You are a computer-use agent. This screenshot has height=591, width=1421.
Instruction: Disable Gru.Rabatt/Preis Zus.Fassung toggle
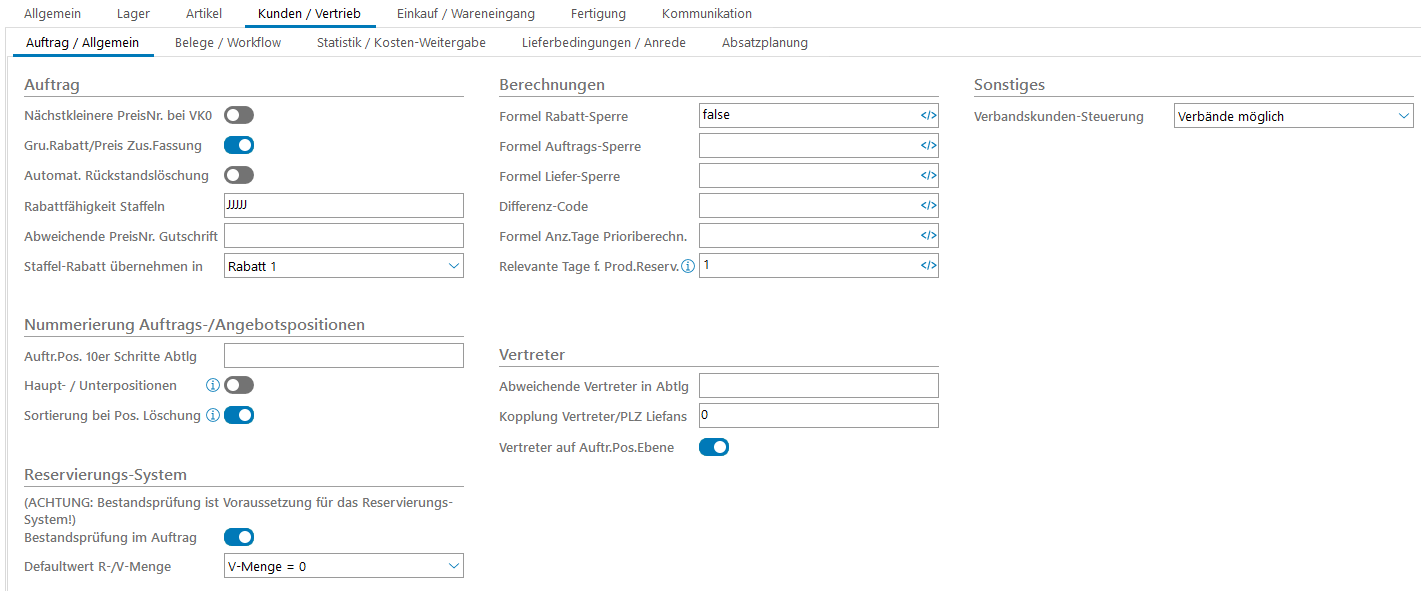pyautogui.click(x=239, y=145)
